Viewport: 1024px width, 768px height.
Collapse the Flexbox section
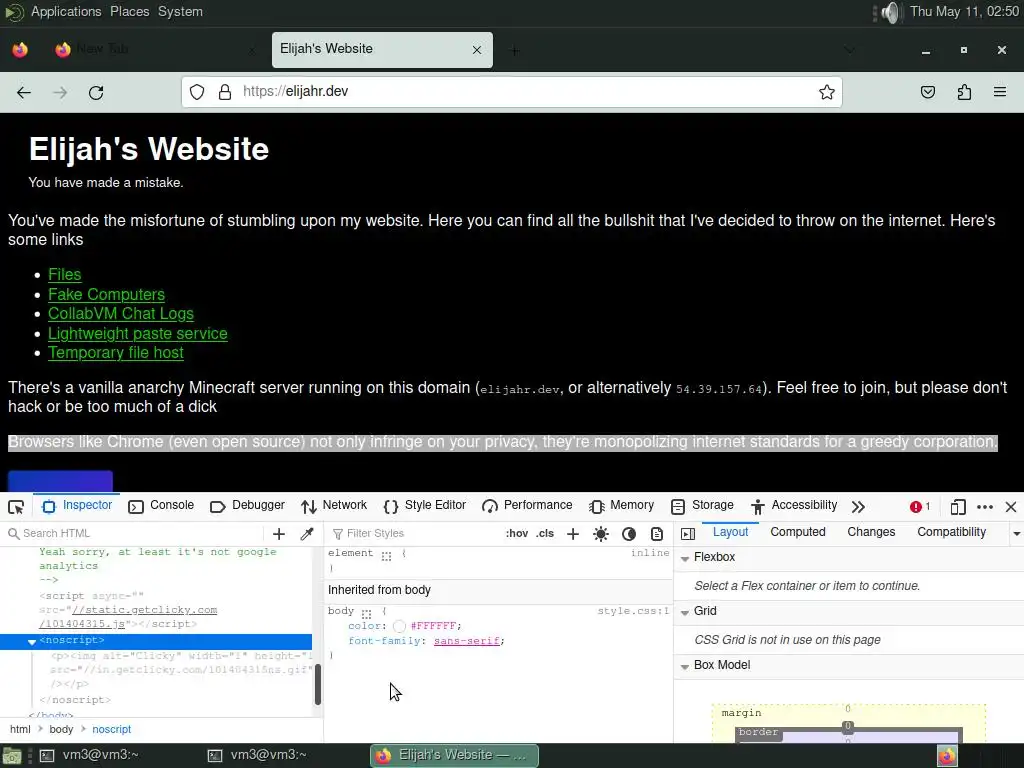684,558
